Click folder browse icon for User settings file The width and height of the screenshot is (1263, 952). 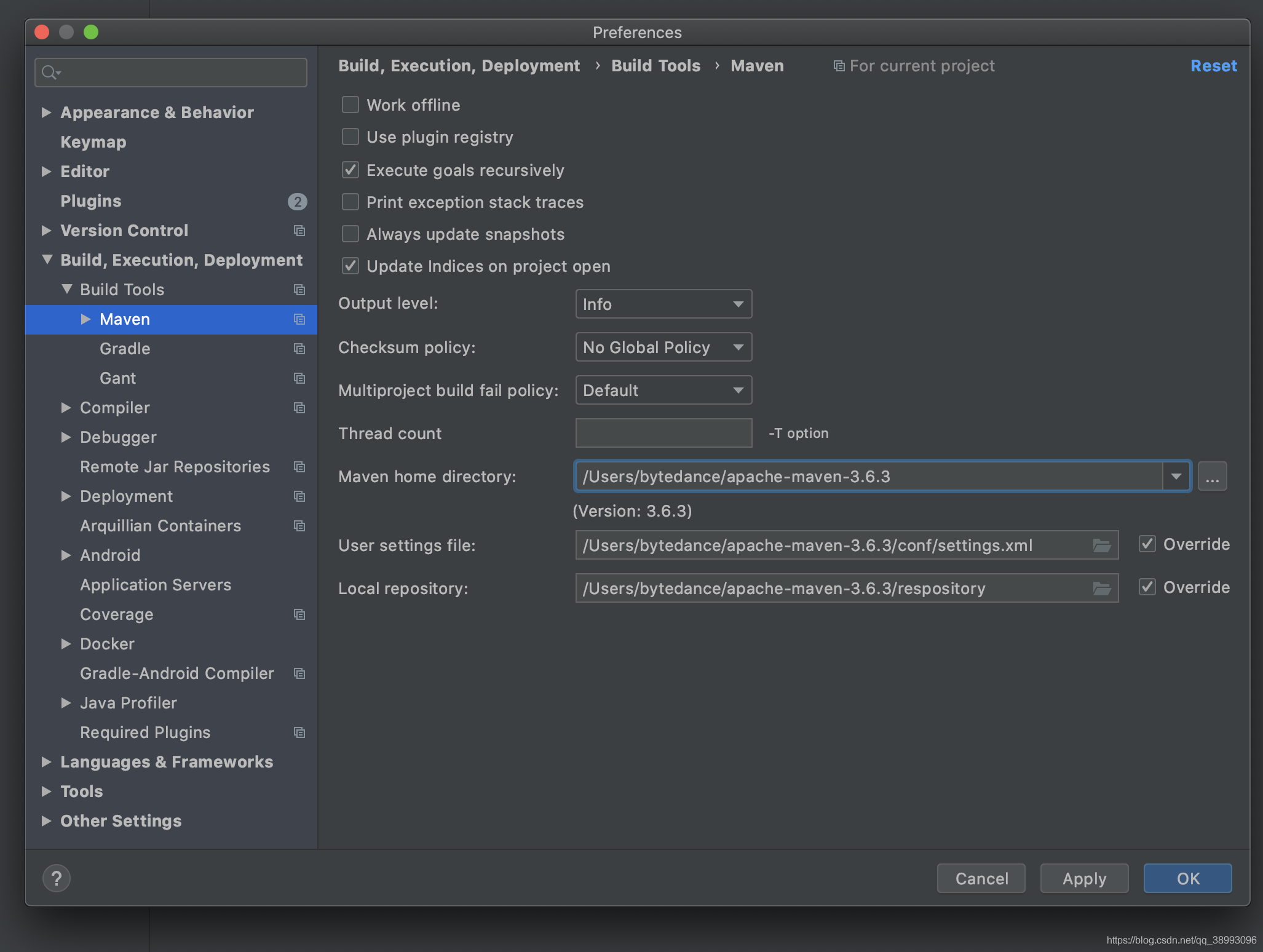(1101, 545)
